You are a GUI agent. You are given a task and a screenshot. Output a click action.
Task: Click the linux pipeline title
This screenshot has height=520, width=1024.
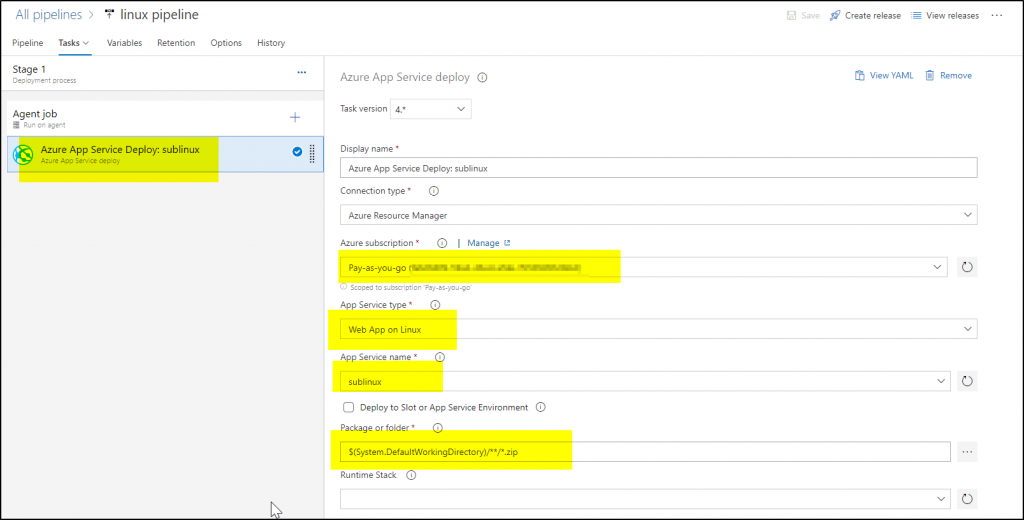(159, 14)
